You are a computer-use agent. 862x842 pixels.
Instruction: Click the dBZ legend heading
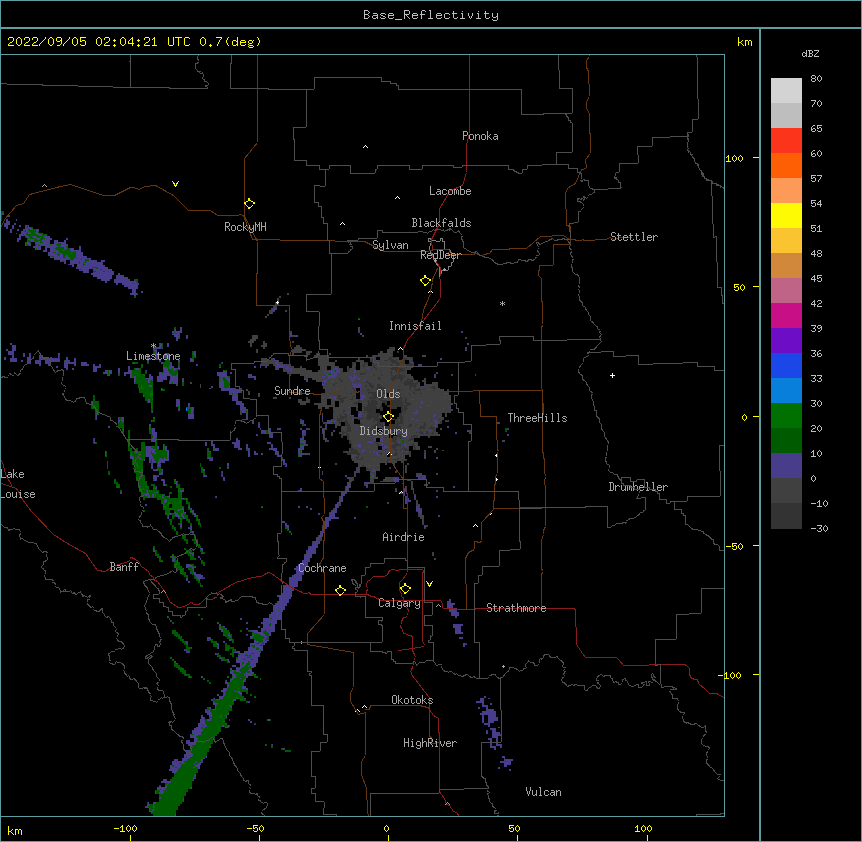pos(810,53)
